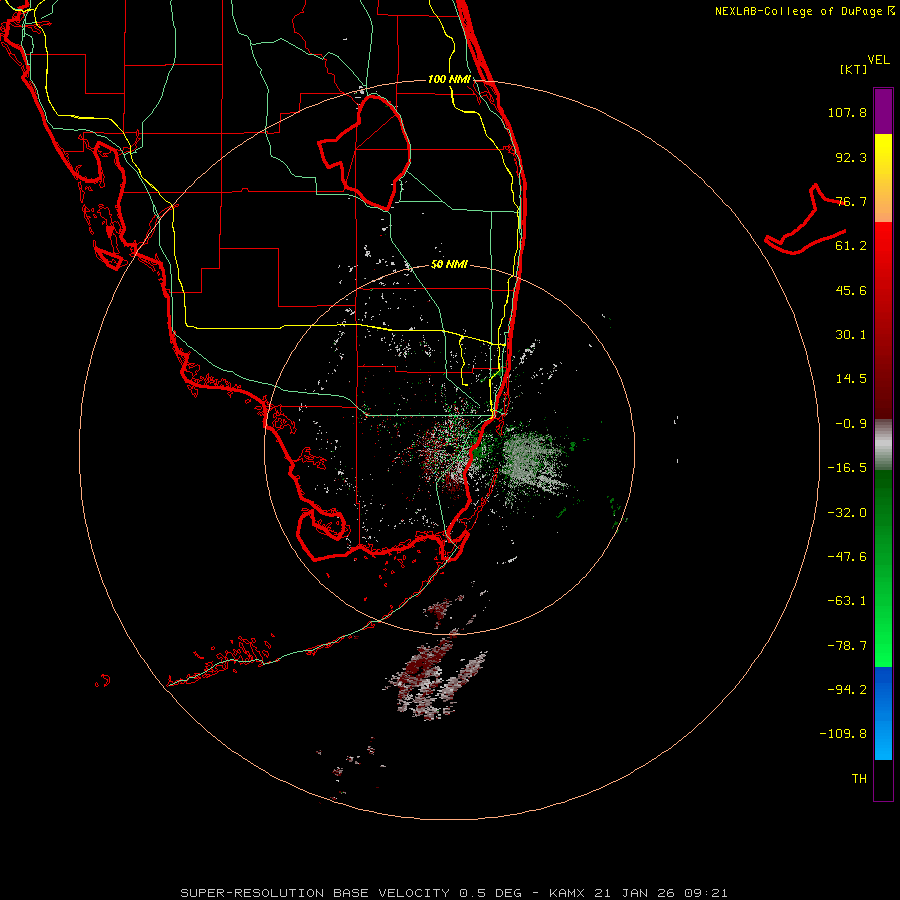Screen dimensions: 900x900
Task: Click the purple segment of the color bar
Action: 883,111
